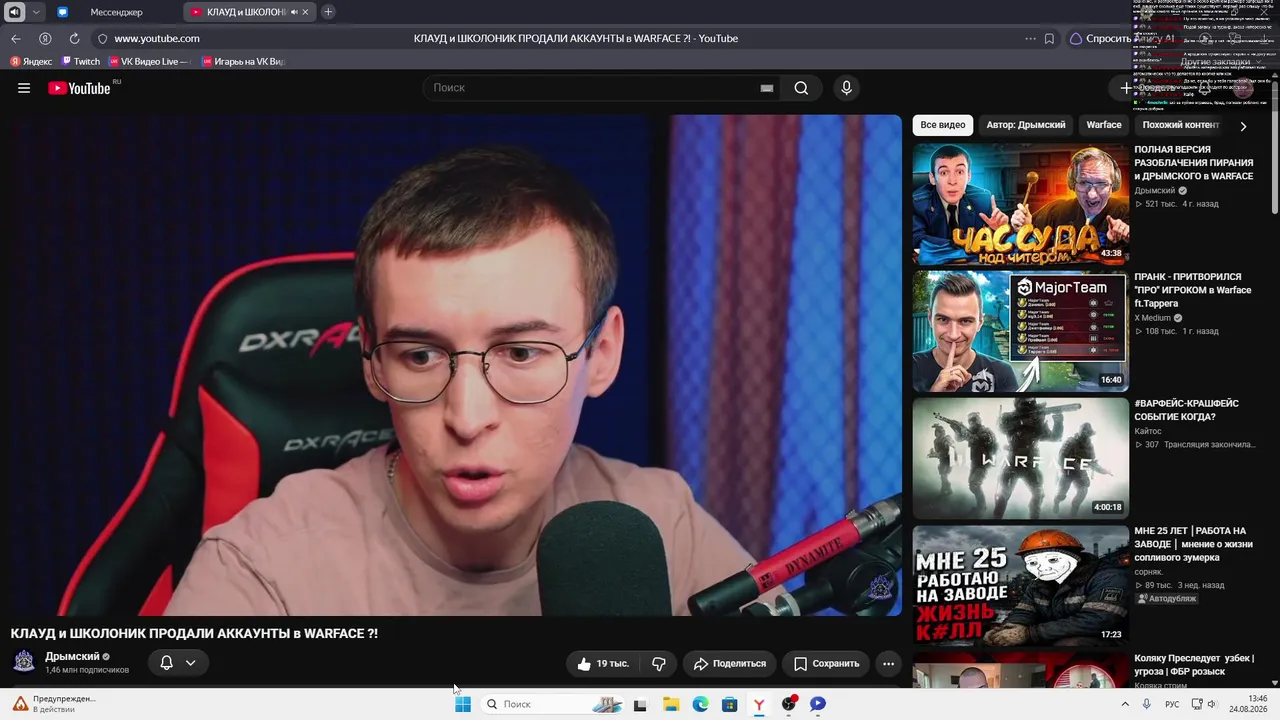Click the Windows taskbar search box
1280x720 pixels.
(x=551, y=704)
